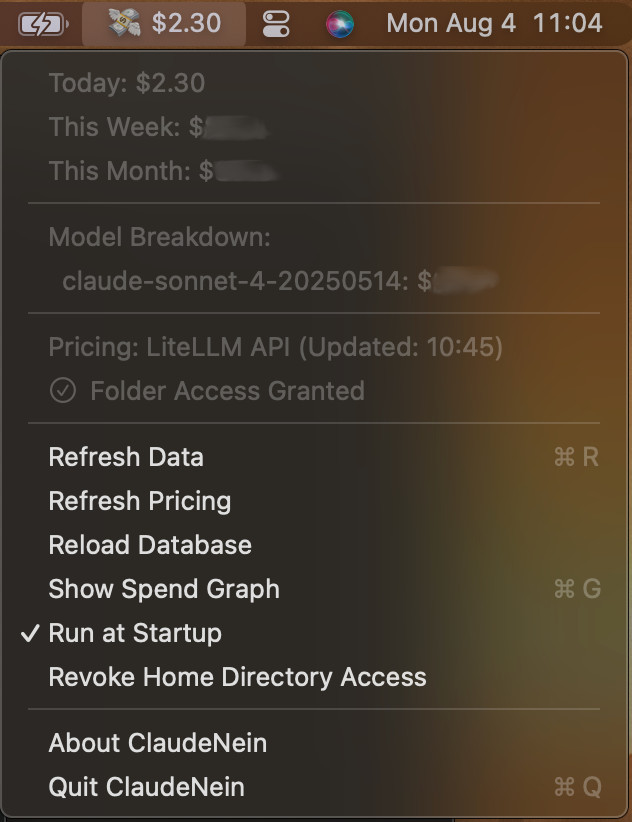Click the Folder Access Granted checkmark icon
The image size is (632, 822).
[63, 390]
